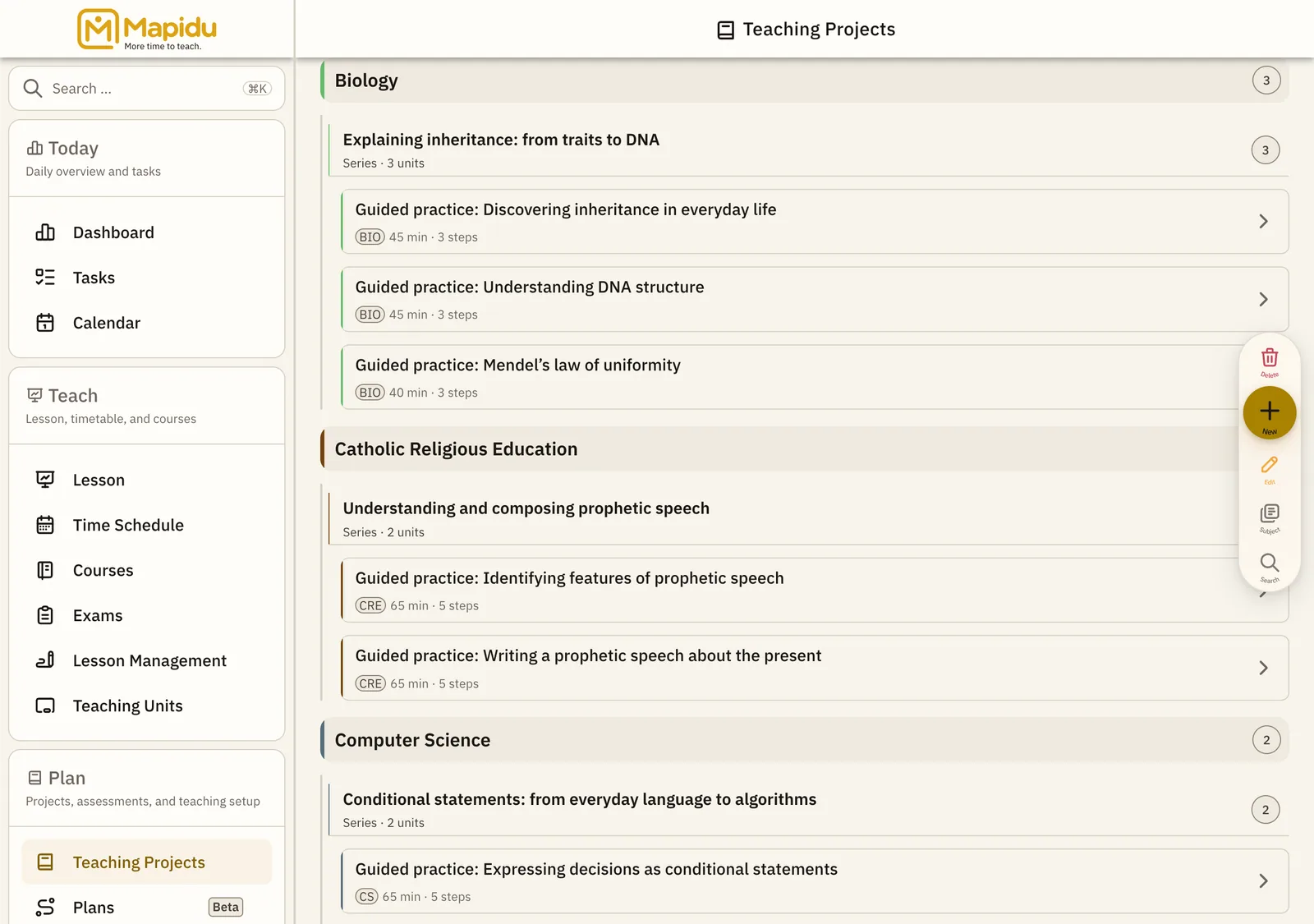Click the Lesson Management icon
1314x924 pixels.
[45, 660]
